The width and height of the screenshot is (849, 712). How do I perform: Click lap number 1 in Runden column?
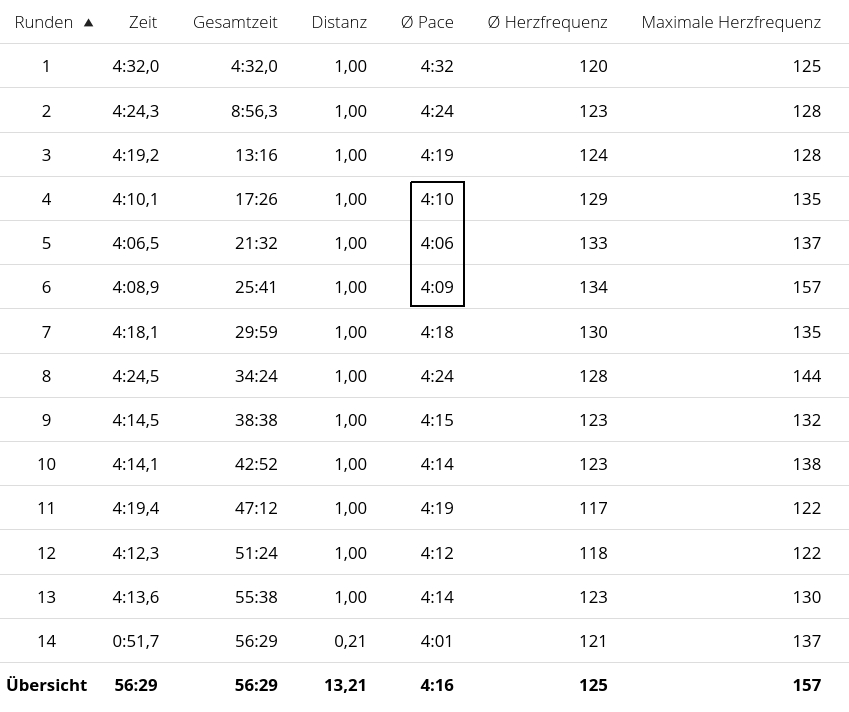[x=46, y=66]
